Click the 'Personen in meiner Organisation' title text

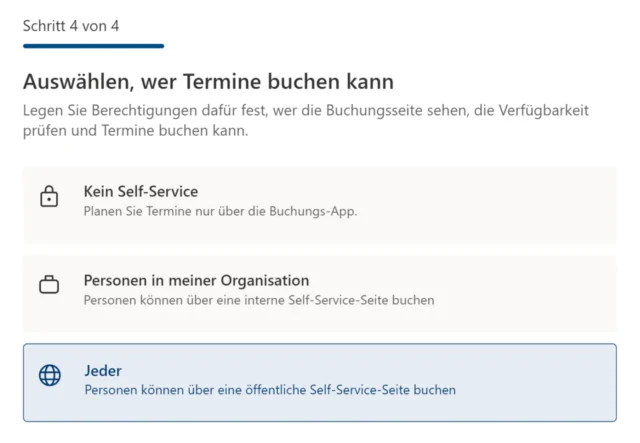pyautogui.click(x=196, y=280)
